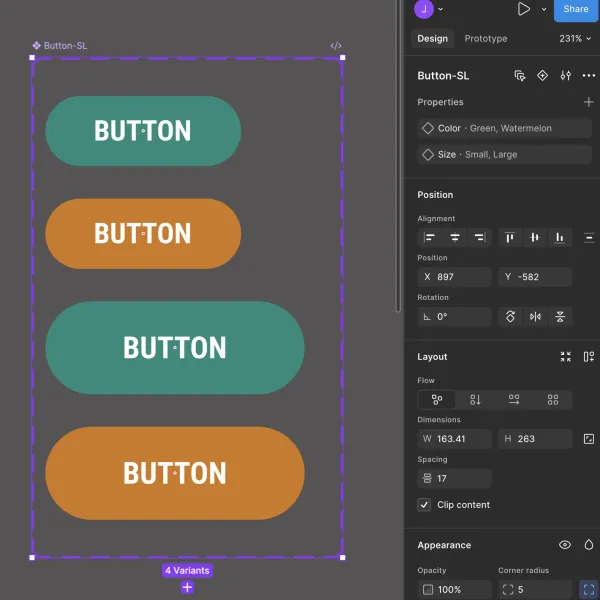Open the avatar dropdown chevron

coord(440,9)
